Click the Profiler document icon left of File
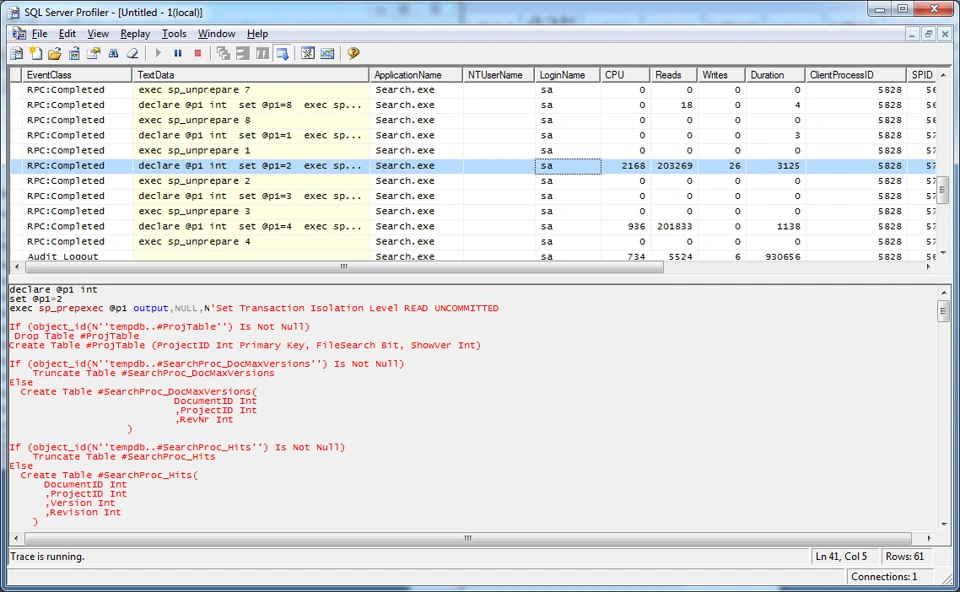960x592 pixels. (19, 34)
